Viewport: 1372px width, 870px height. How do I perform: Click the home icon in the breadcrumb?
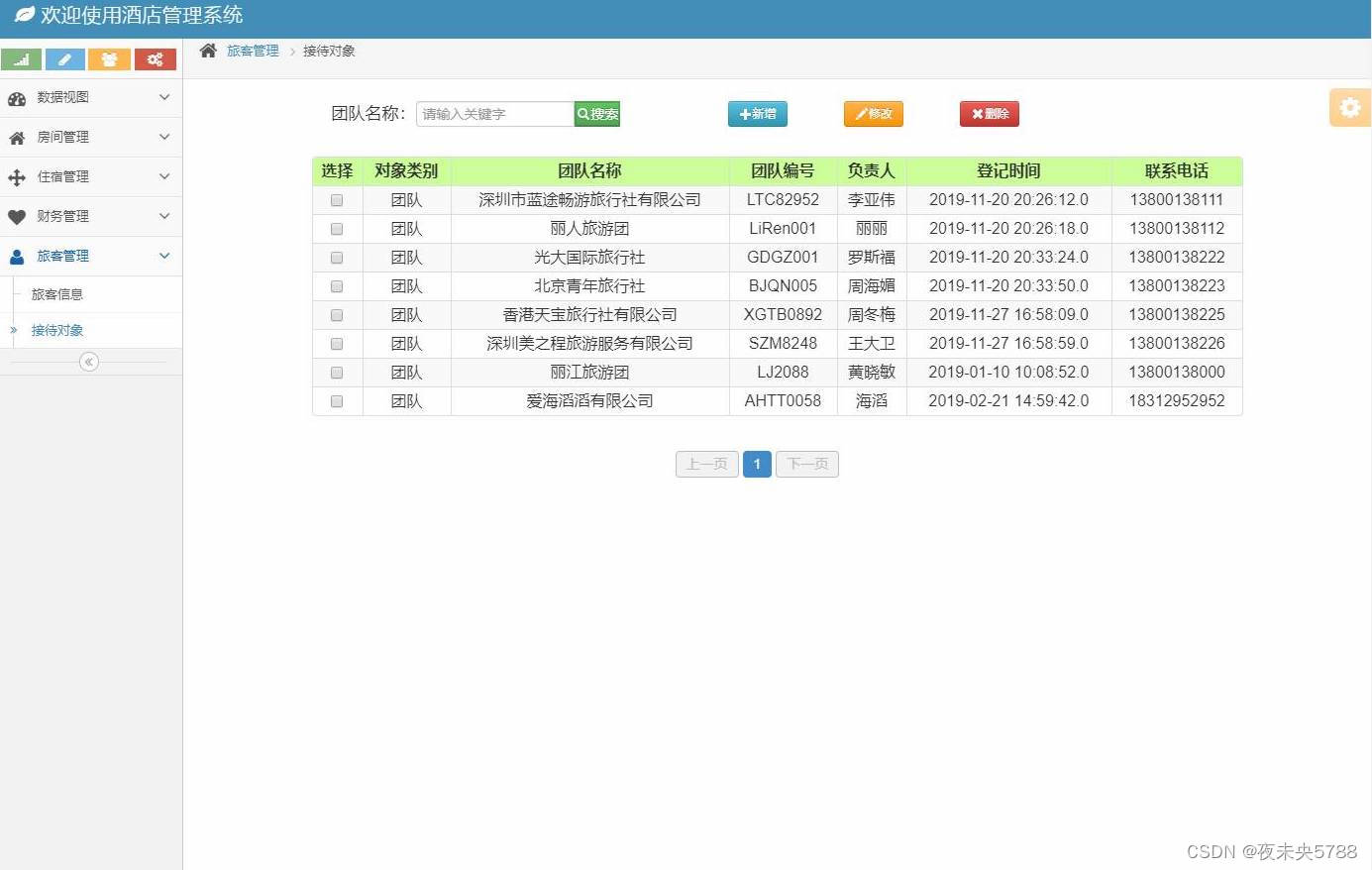208,51
